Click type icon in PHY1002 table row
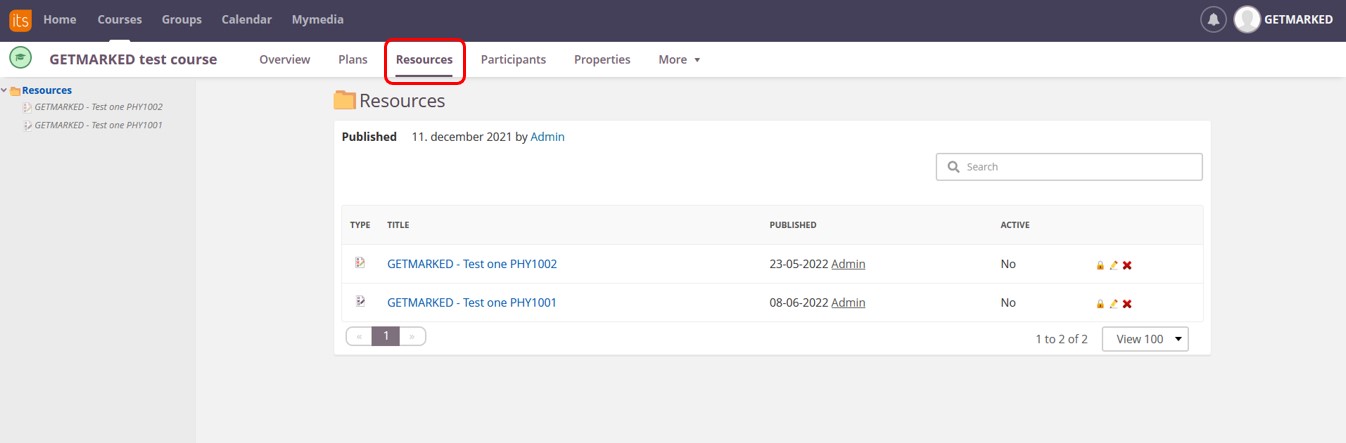The width and height of the screenshot is (1346, 443). [360, 263]
